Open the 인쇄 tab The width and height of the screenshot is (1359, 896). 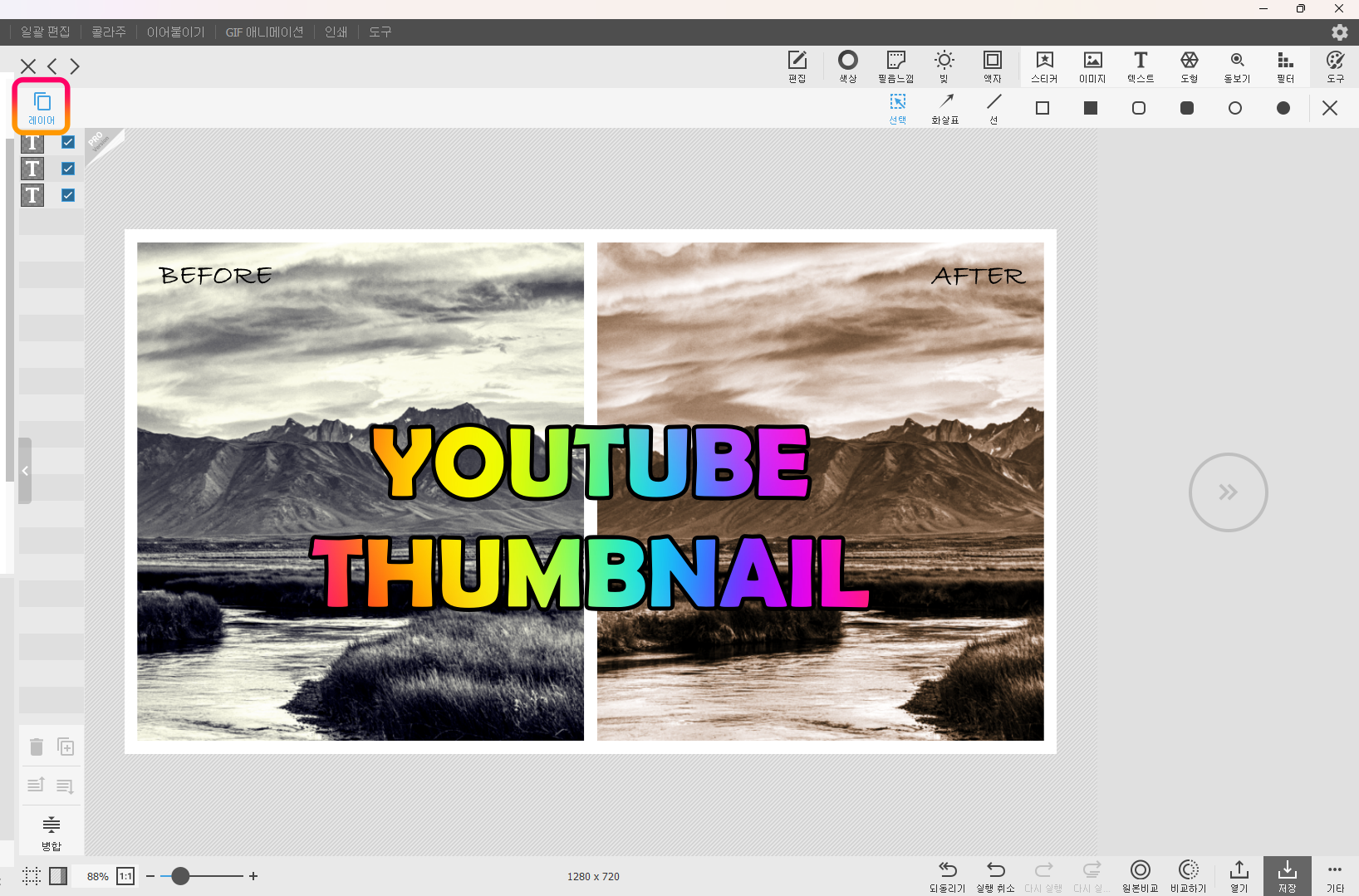[x=336, y=32]
